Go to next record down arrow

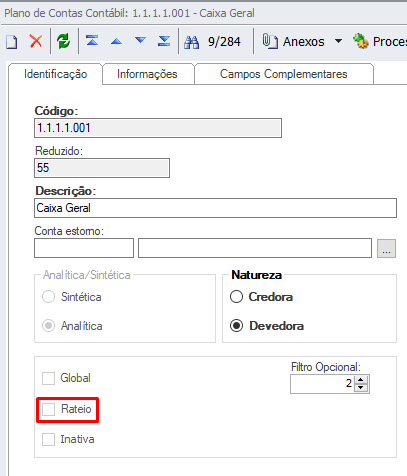click(141, 41)
